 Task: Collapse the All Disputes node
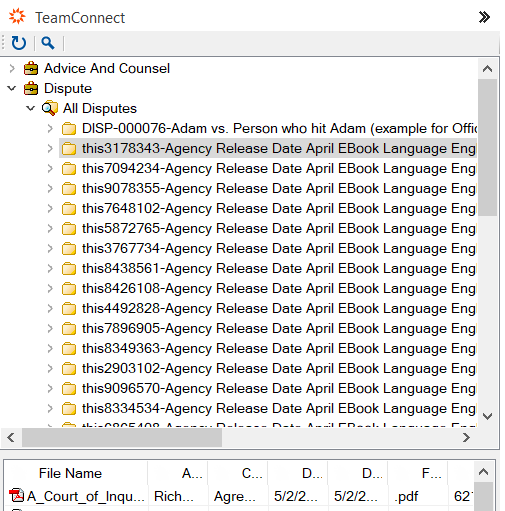[x=31, y=108]
